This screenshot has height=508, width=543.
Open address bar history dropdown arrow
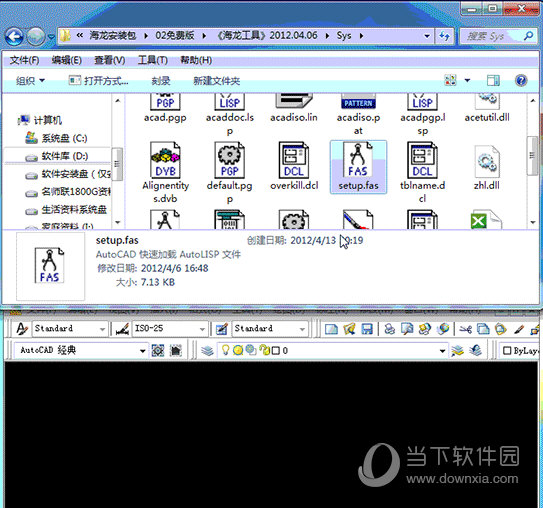(x=427, y=36)
